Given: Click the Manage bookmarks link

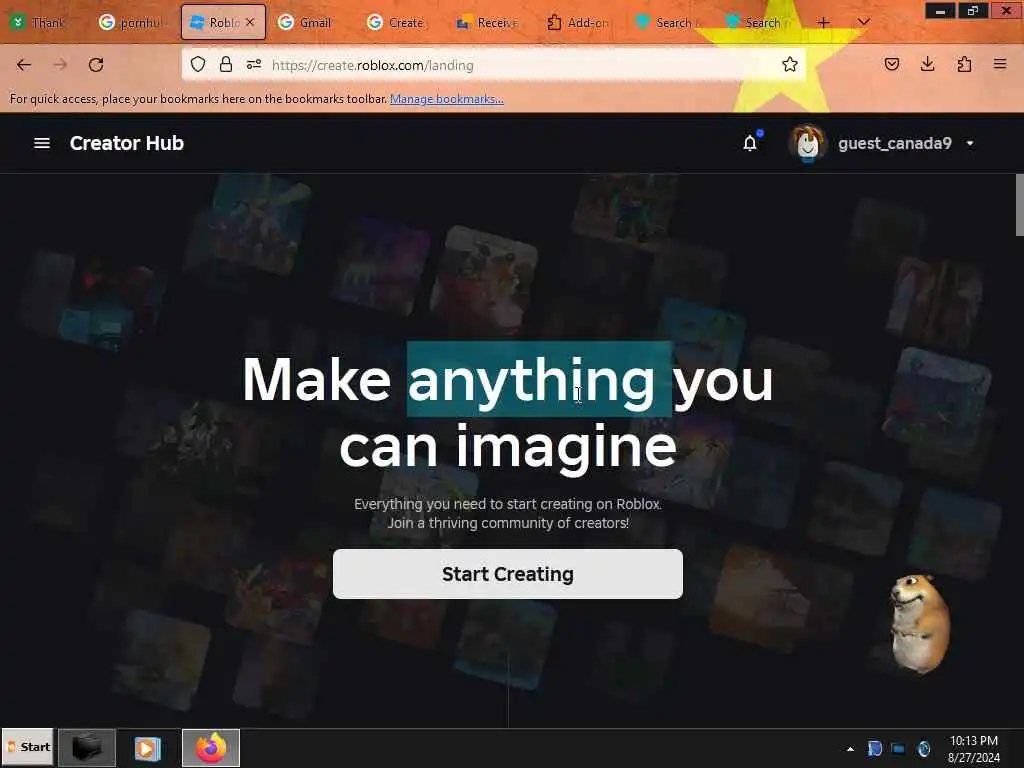Looking at the screenshot, I should 447,99.
